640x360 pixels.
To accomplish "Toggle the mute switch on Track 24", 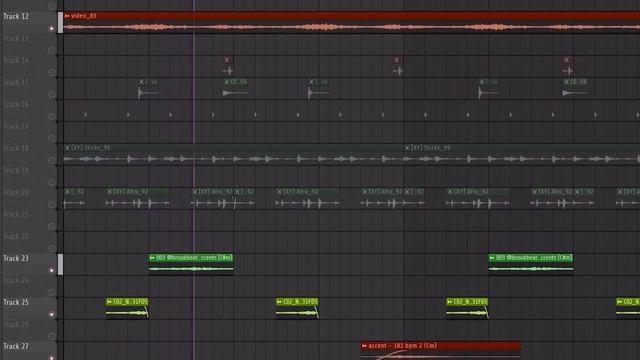I will (51, 292).
